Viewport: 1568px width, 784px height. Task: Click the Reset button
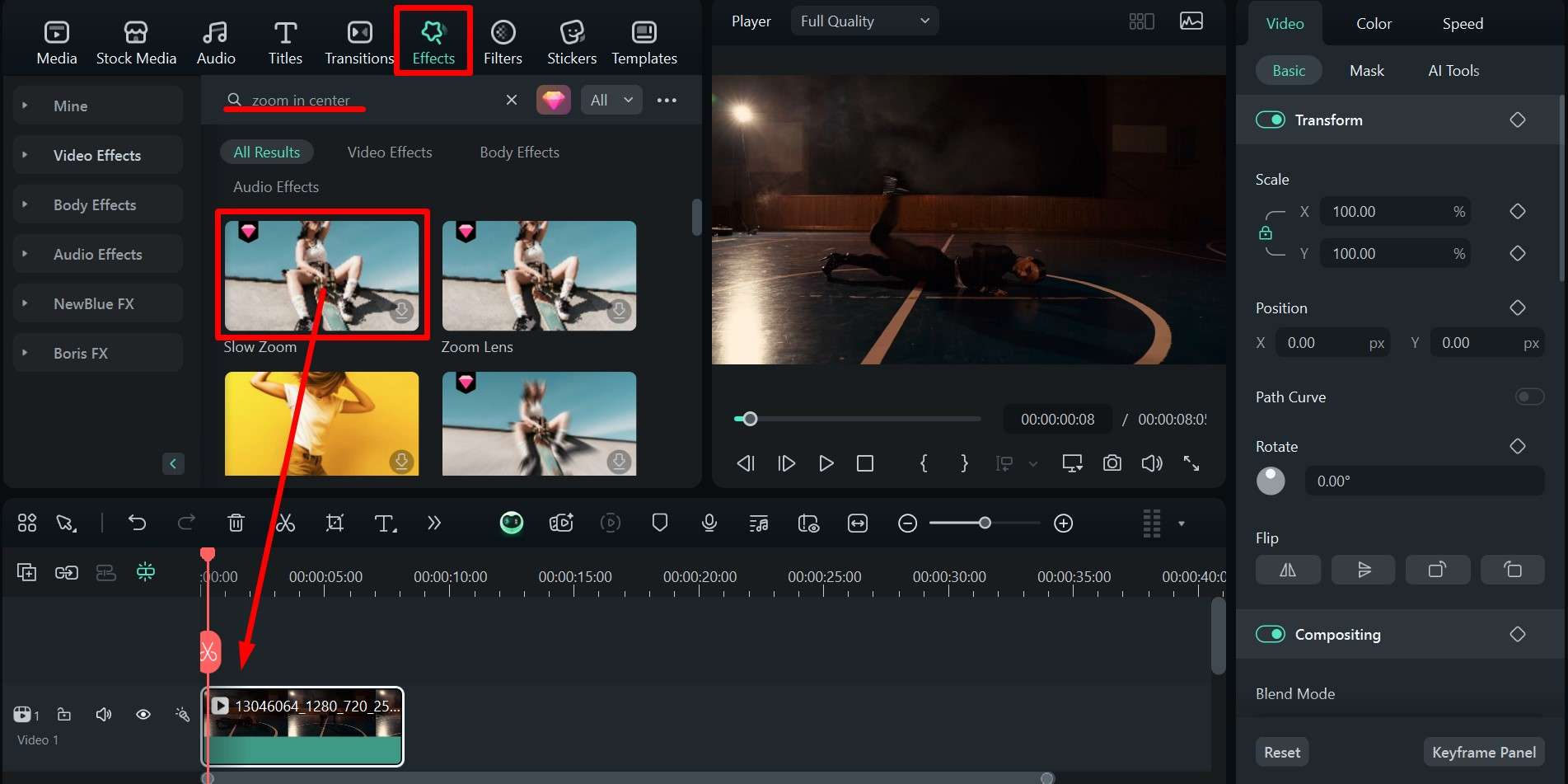click(1281, 753)
